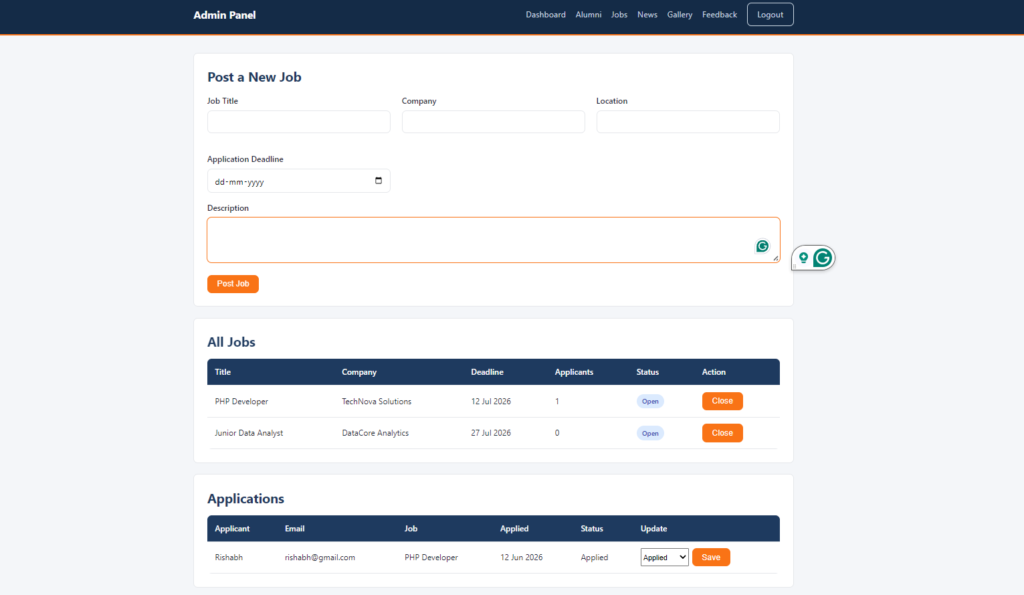The height and width of the screenshot is (595, 1024).
Task: Open the Jobs navigation link
Action: (619, 14)
